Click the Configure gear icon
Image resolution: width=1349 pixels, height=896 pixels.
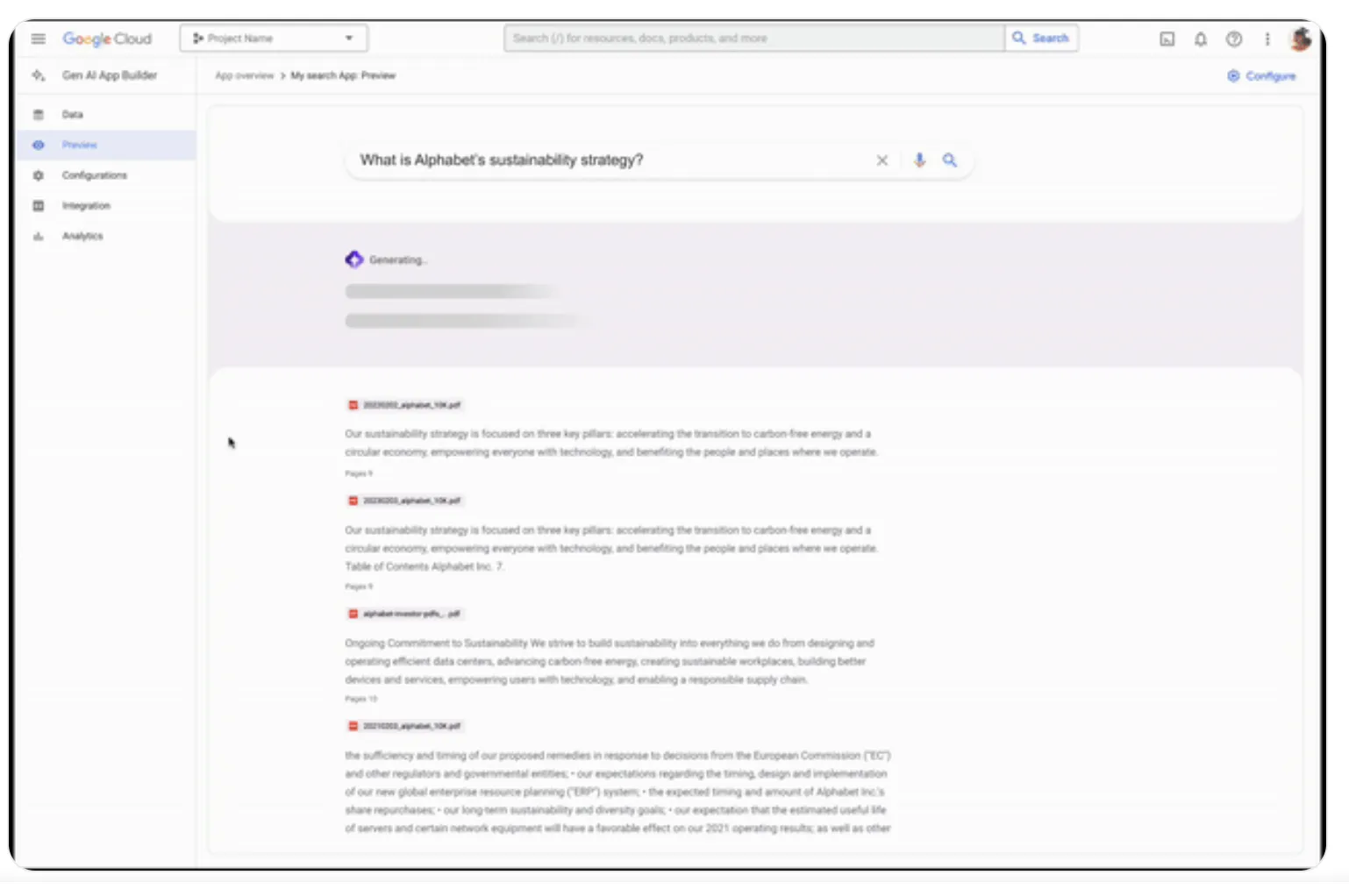coord(1233,76)
